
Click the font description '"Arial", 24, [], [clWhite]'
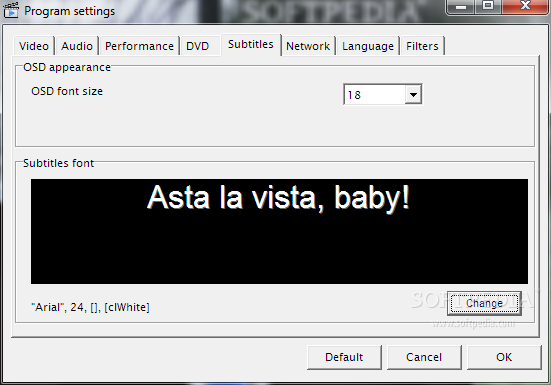tap(90, 307)
